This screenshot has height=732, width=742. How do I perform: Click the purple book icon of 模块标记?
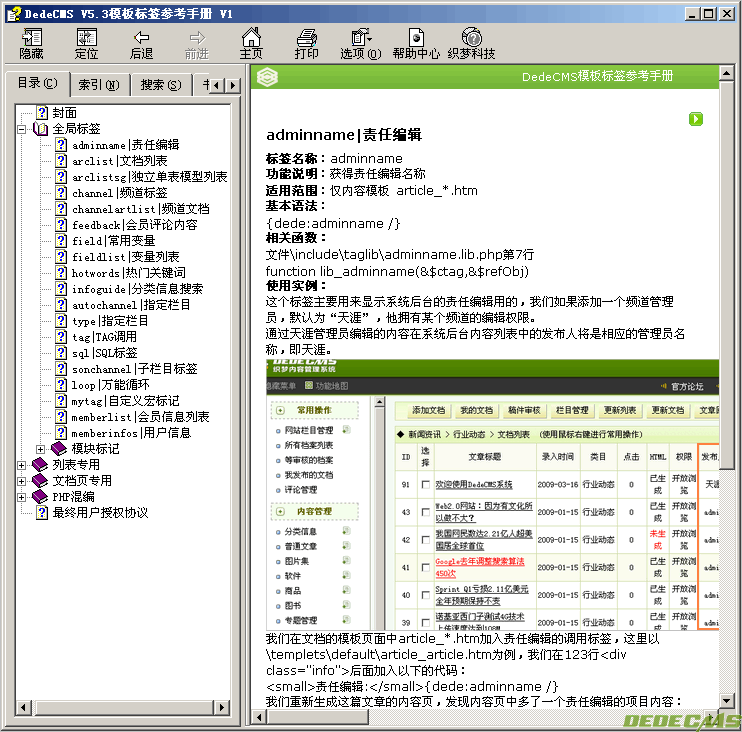tap(59, 448)
